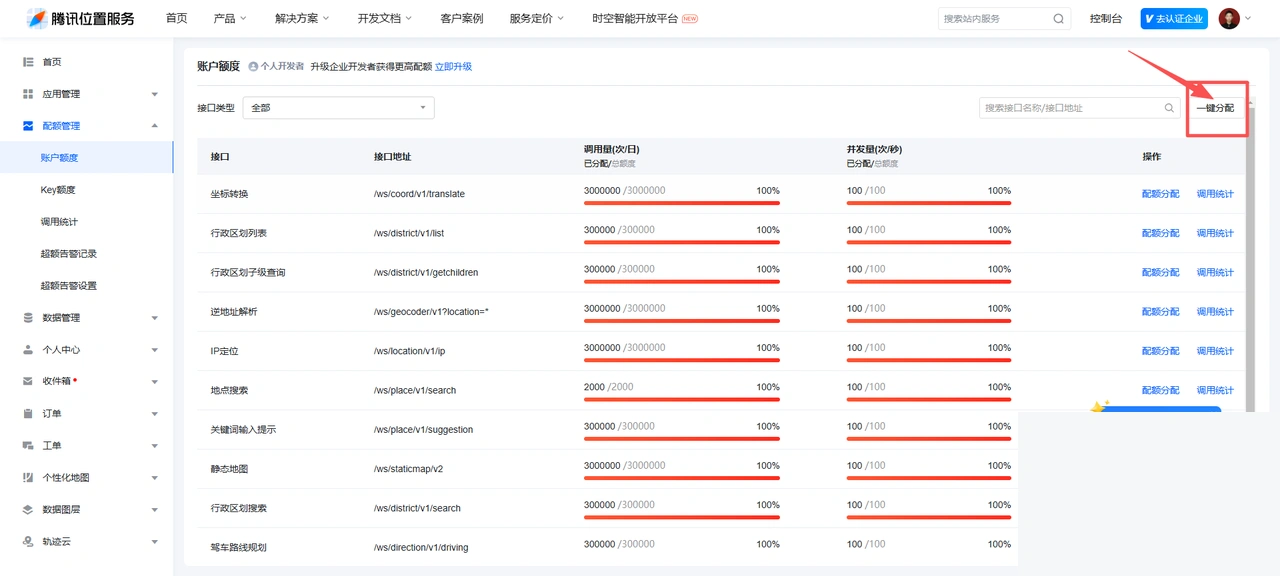The image size is (1280, 576).
Task: Click the 搜索接口名称/接口地址 input field
Action: [x=1070, y=108]
